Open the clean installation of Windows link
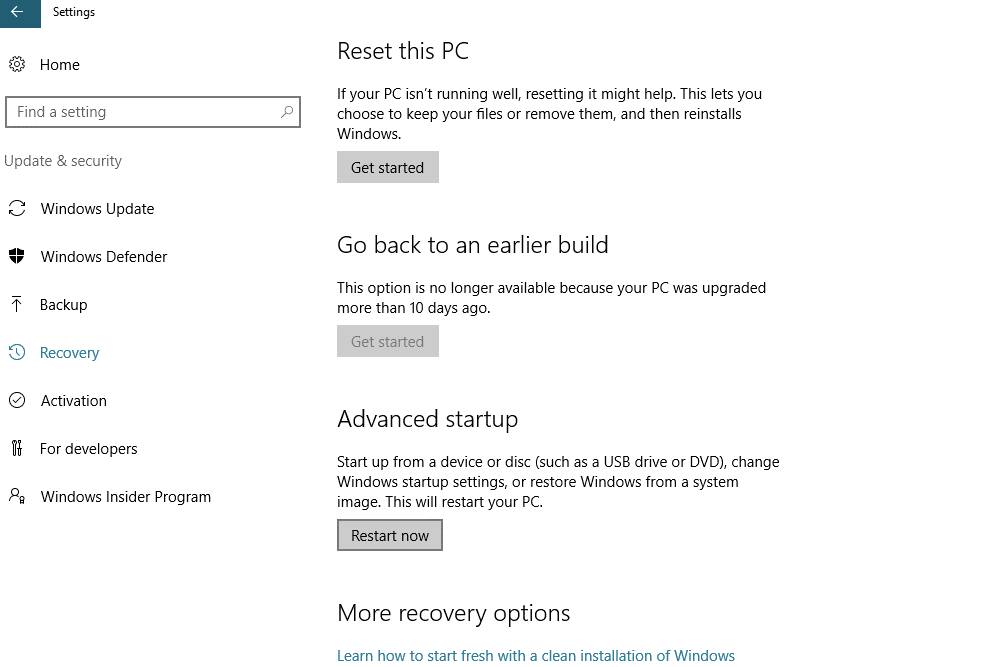 536,656
